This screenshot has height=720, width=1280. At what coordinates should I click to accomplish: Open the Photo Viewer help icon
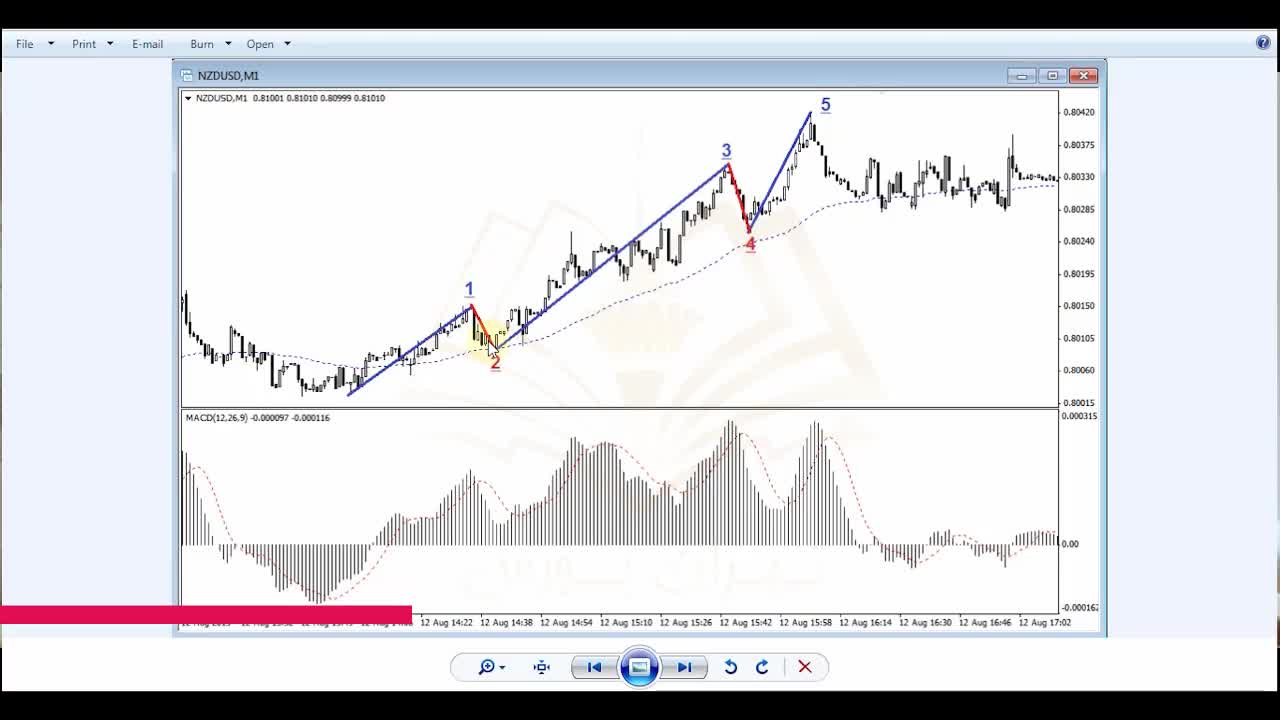1263,43
